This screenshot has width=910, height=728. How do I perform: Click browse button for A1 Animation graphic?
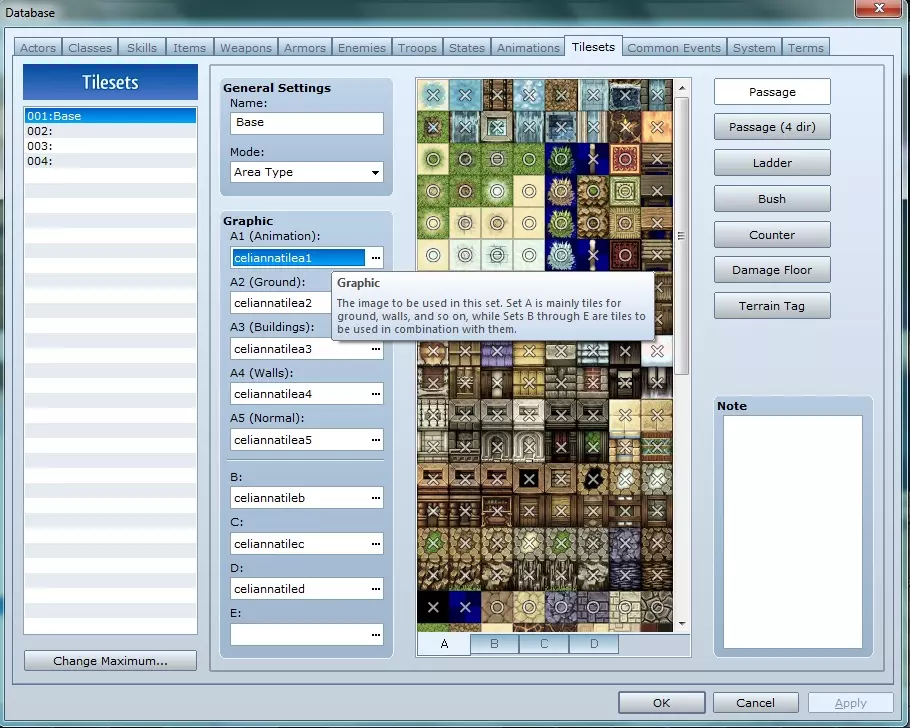coord(375,257)
